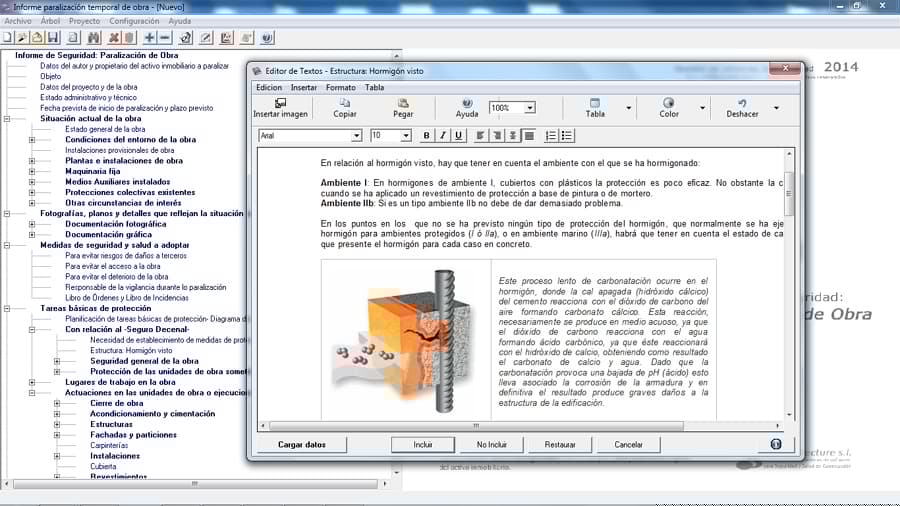Click the gray icon beside the red X
This screenshot has width=900, height=506.
pos(129,38)
